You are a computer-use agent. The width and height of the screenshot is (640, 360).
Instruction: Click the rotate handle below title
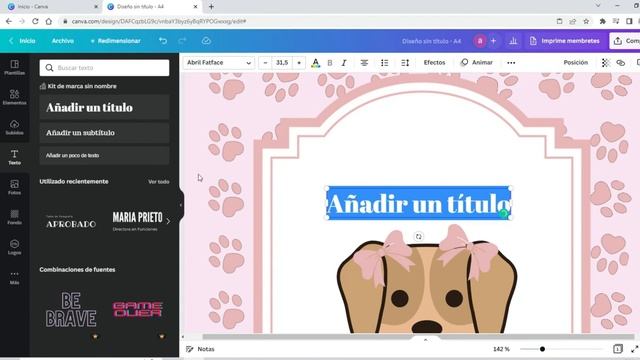pos(418,236)
